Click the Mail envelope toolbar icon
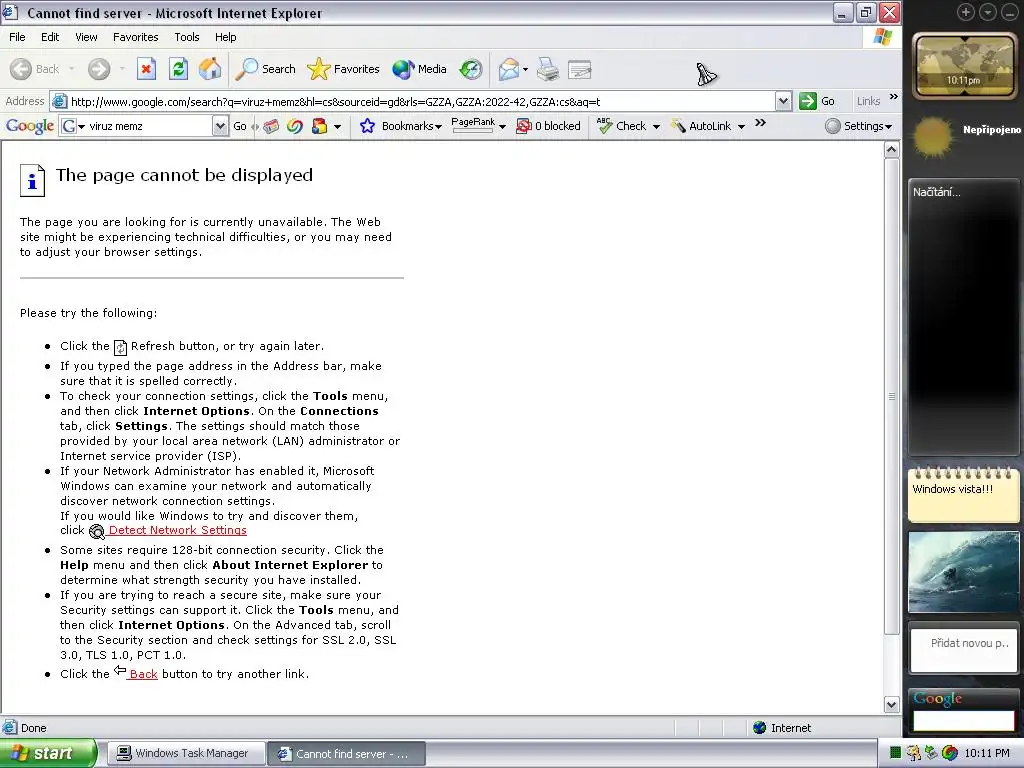The image size is (1024, 768). [508, 69]
